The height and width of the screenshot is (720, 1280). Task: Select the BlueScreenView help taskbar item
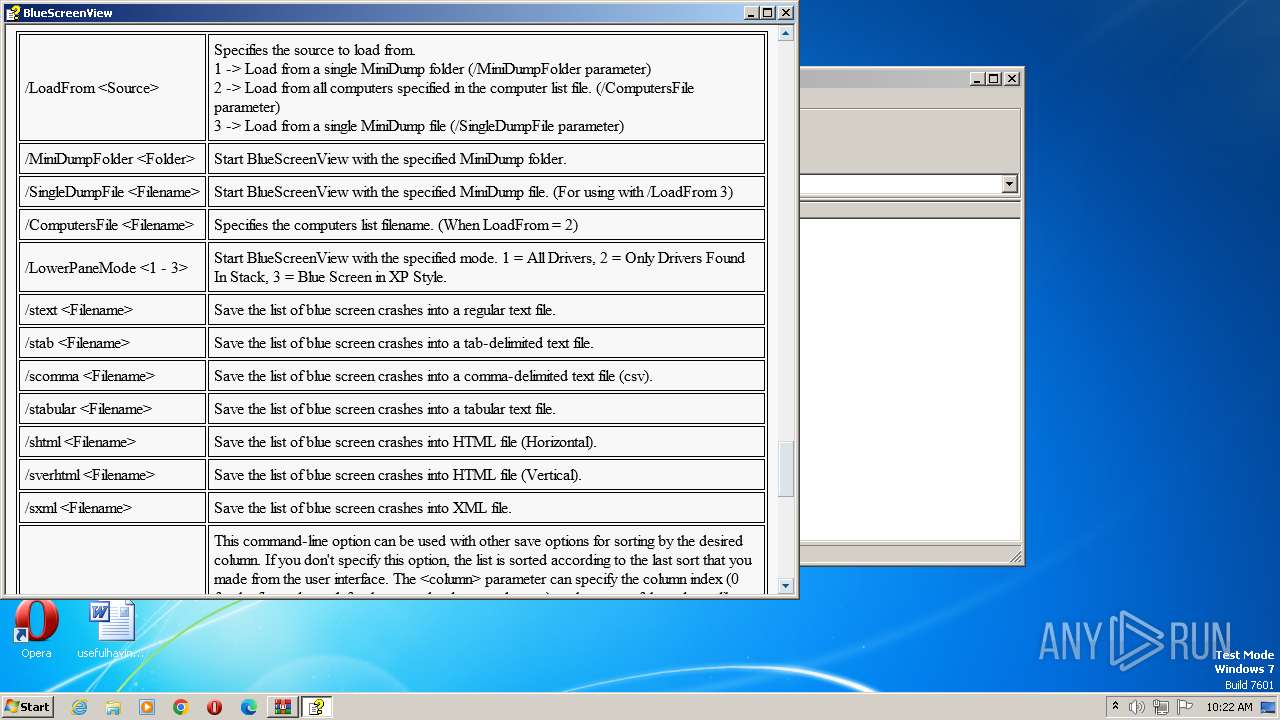[x=317, y=707]
